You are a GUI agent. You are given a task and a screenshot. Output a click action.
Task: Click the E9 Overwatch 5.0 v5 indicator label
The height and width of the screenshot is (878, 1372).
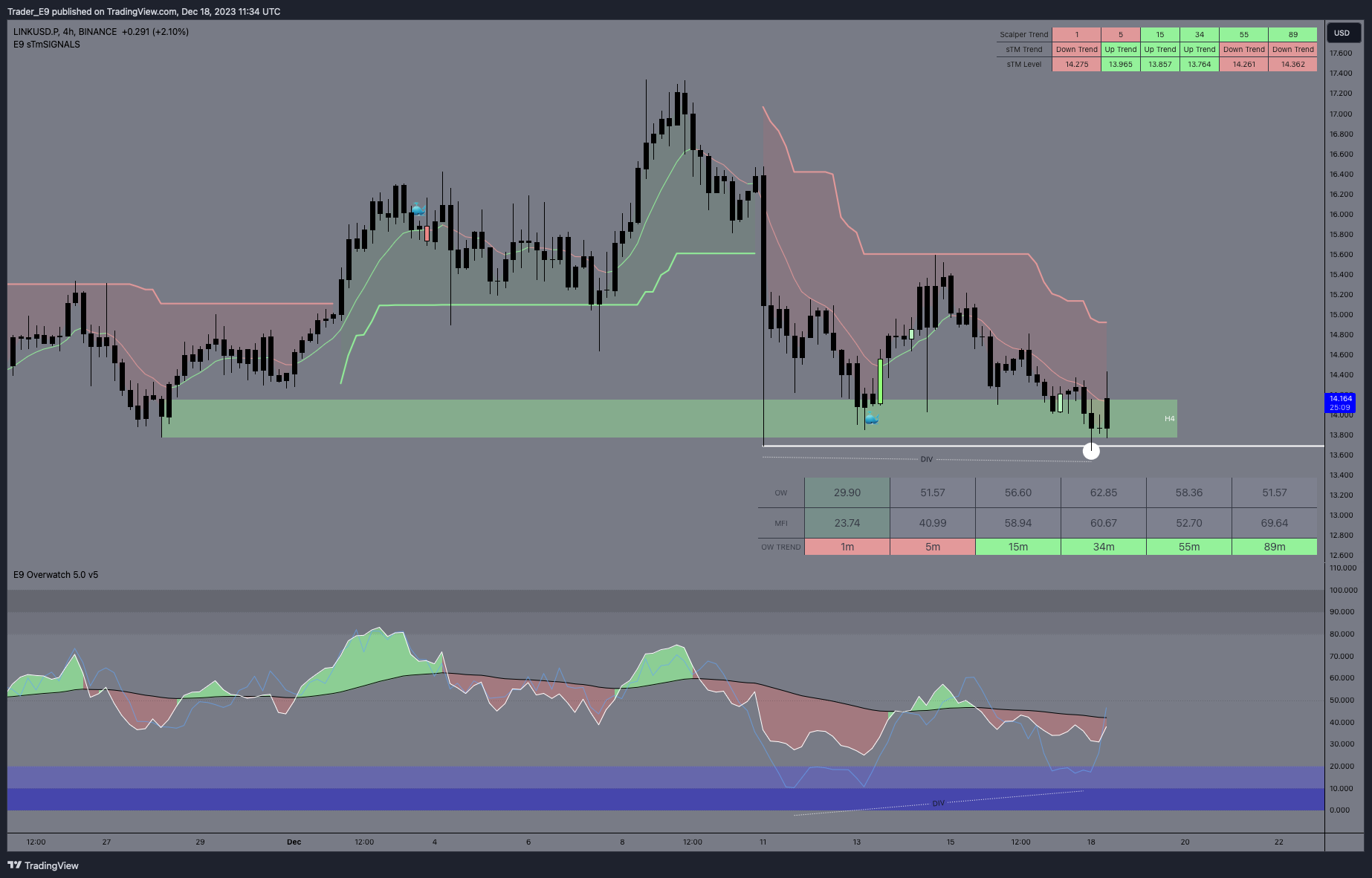[56, 575]
